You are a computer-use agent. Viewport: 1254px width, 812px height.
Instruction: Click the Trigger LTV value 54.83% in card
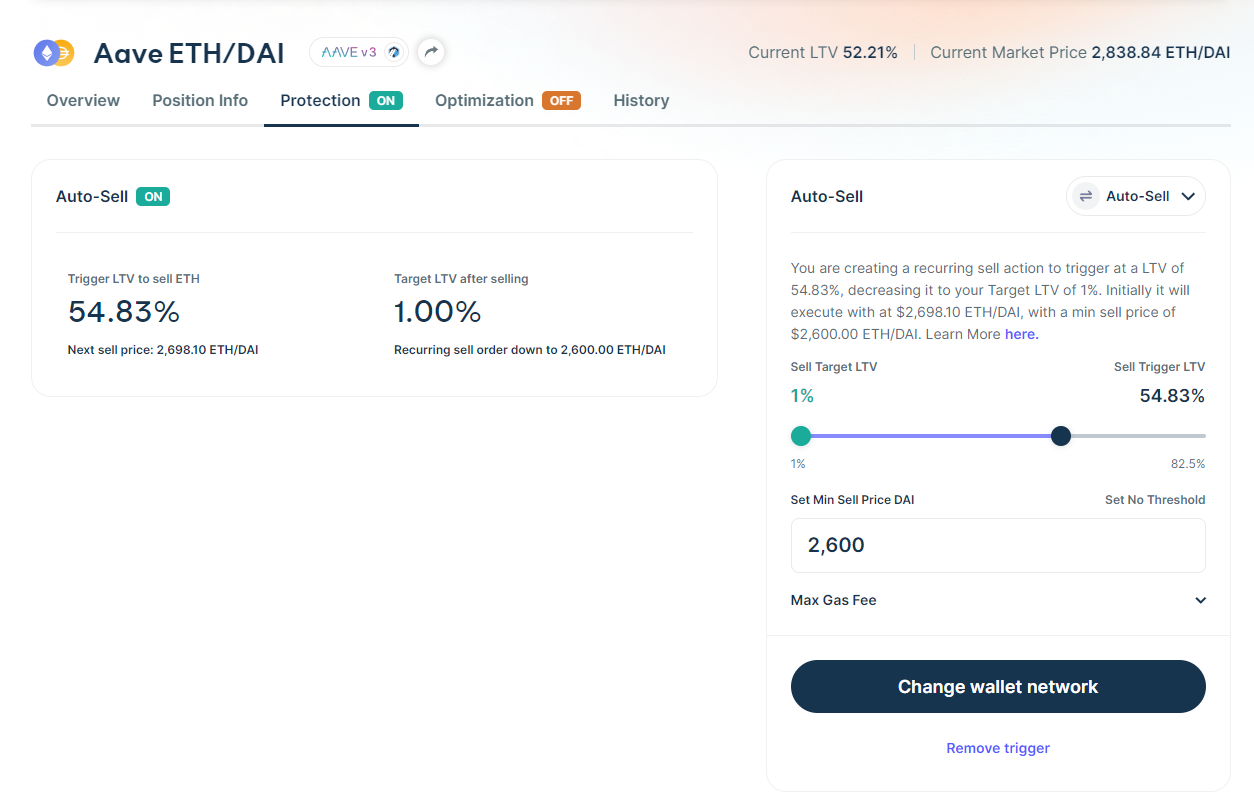[x=124, y=312]
